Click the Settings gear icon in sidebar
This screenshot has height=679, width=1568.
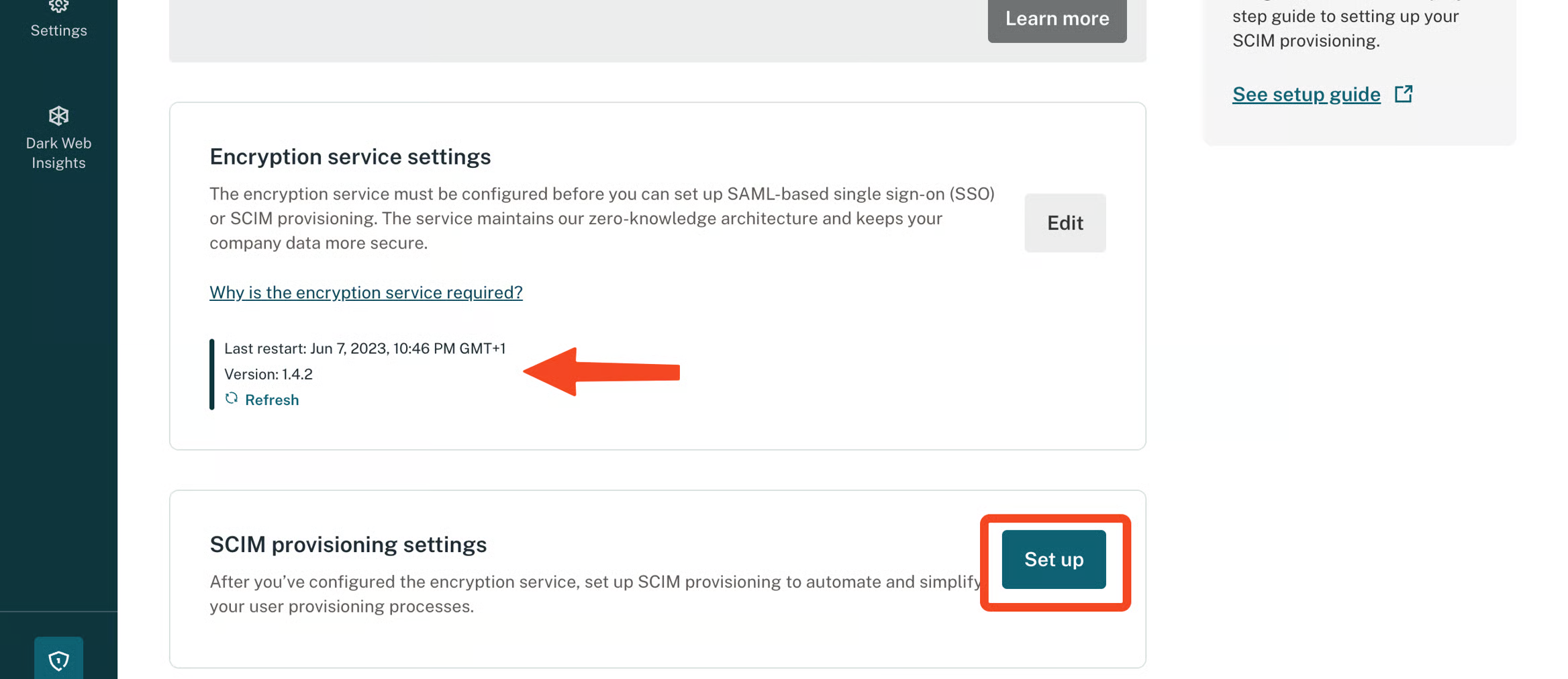click(x=58, y=6)
